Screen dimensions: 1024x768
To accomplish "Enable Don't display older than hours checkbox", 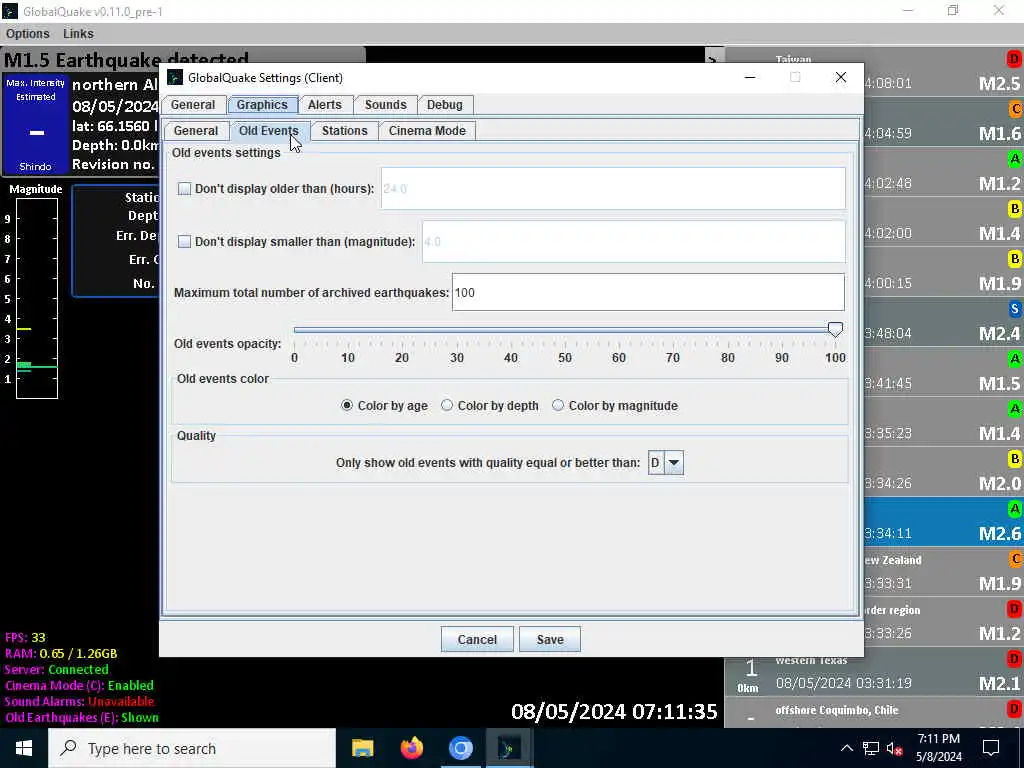I will click(184, 189).
